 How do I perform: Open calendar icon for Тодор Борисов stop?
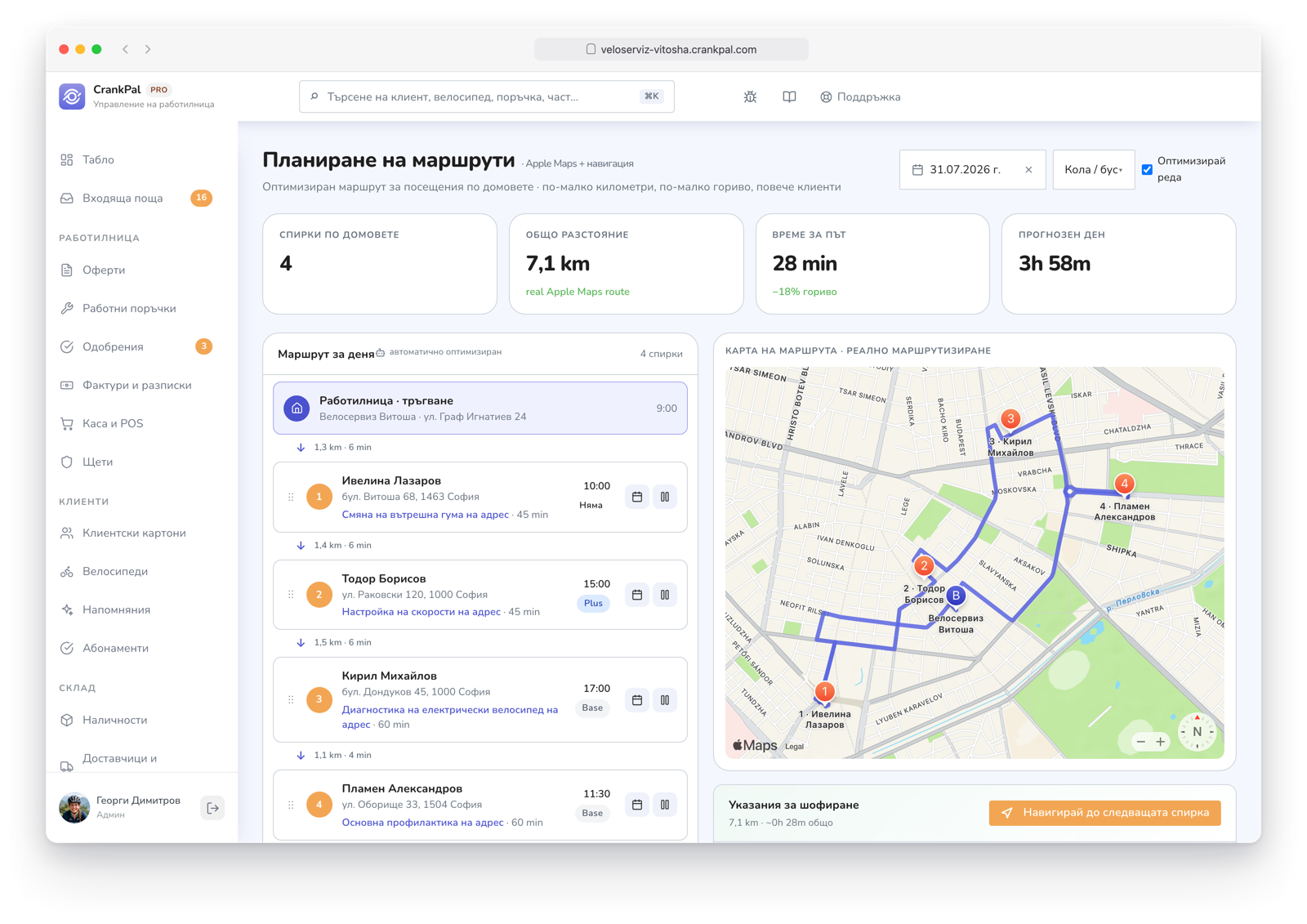pos(637,595)
